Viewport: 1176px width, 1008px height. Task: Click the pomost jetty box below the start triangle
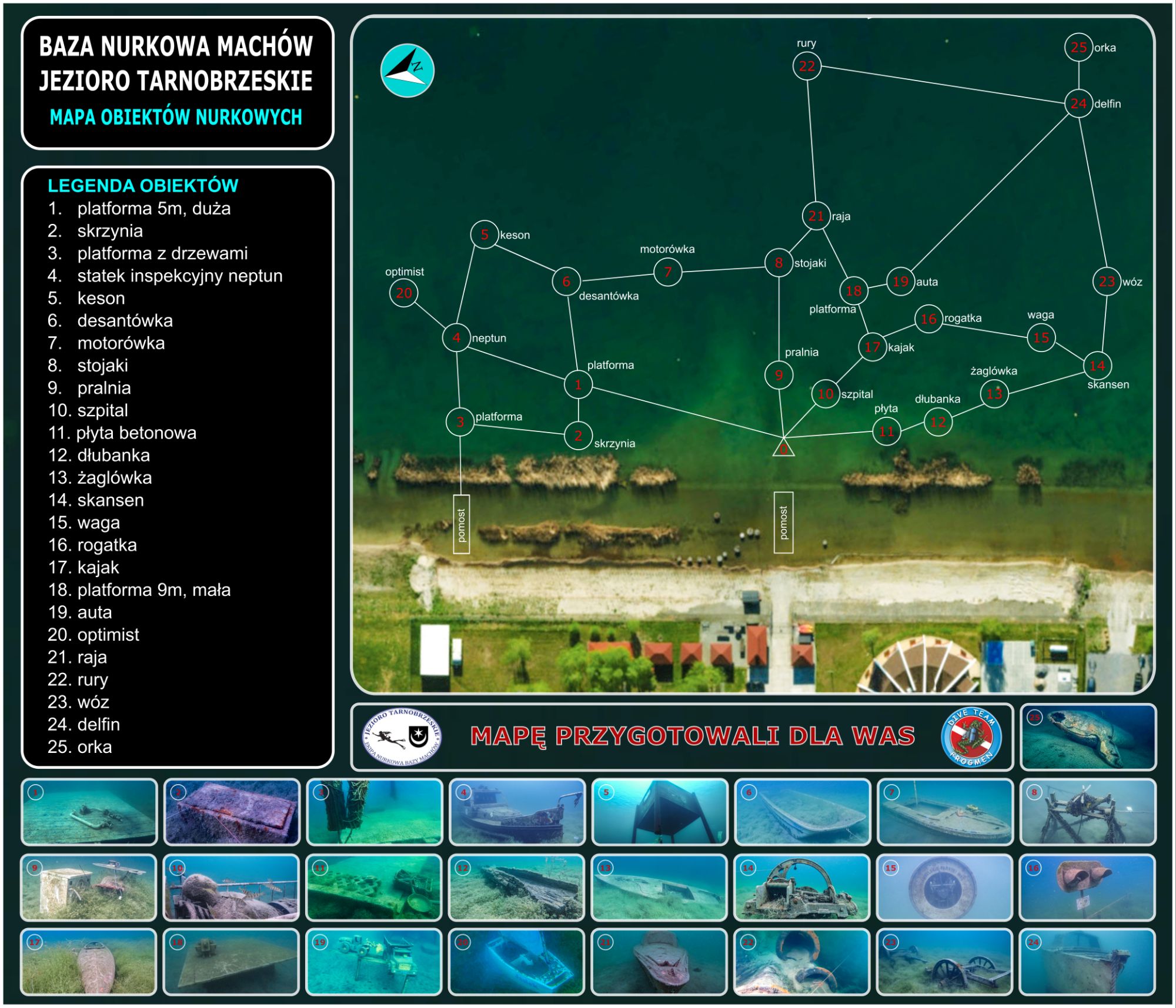pyautogui.click(x=783, y=523)
